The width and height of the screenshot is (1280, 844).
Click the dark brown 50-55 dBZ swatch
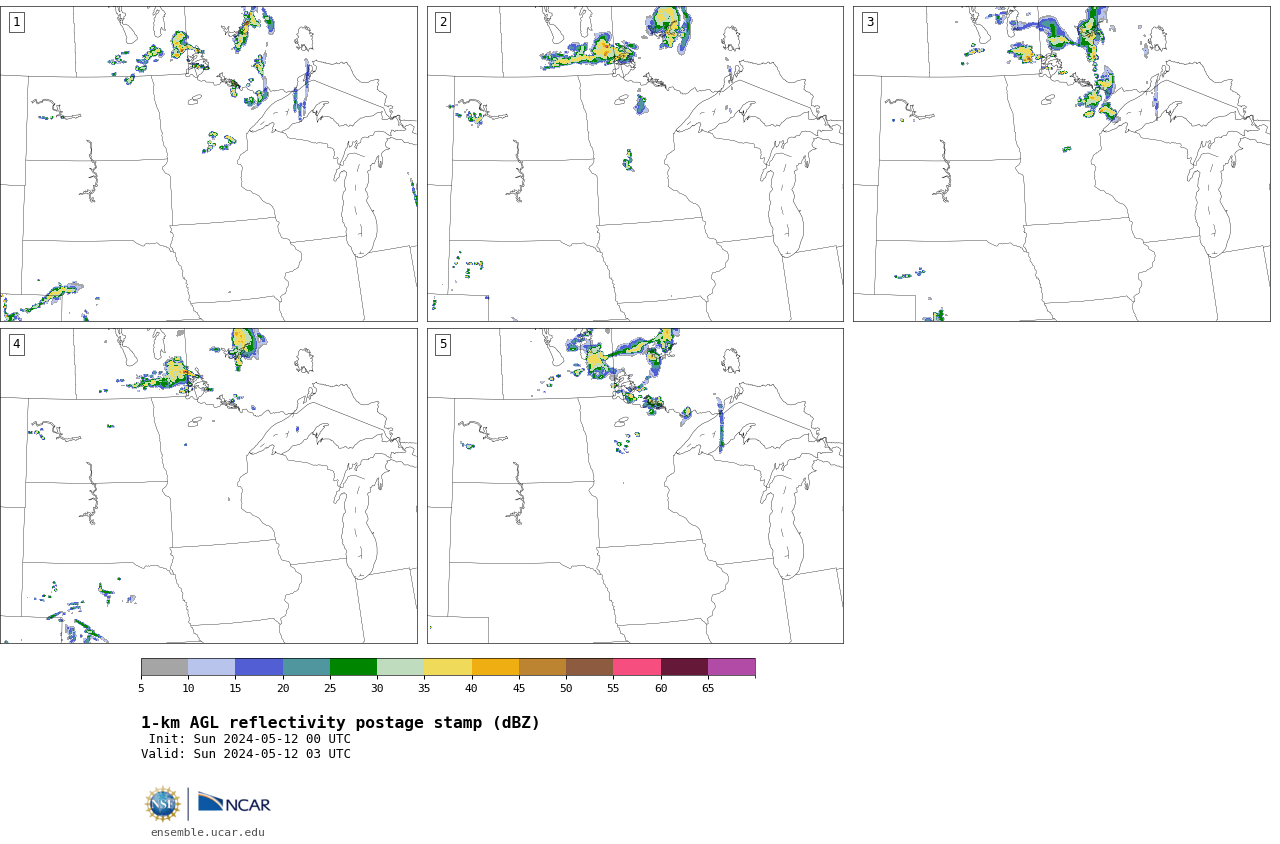click(x=589, y=667)
